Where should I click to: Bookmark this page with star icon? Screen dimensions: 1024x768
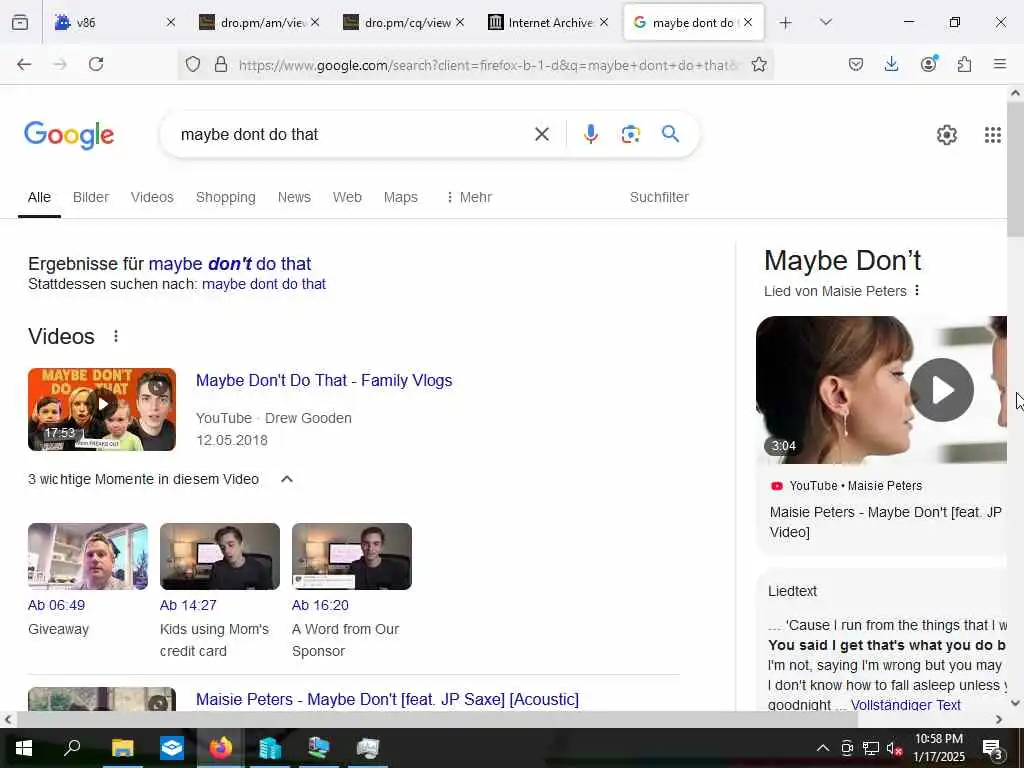point(759,64)
